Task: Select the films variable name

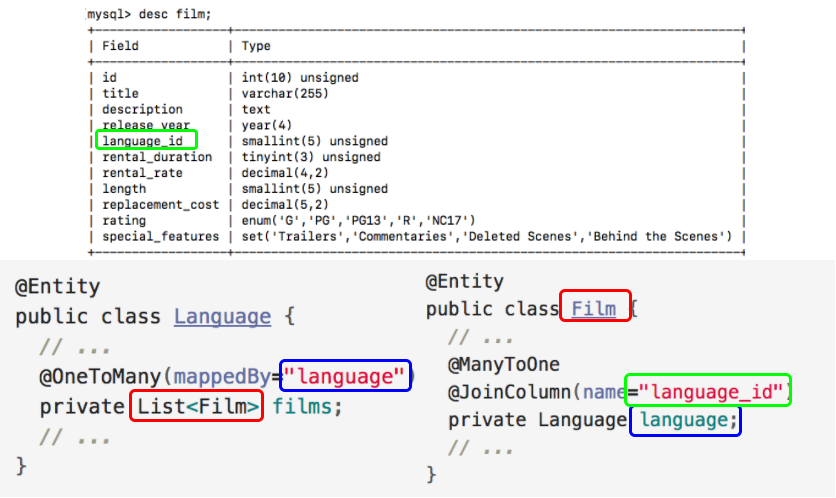Action: click(307, 407)
